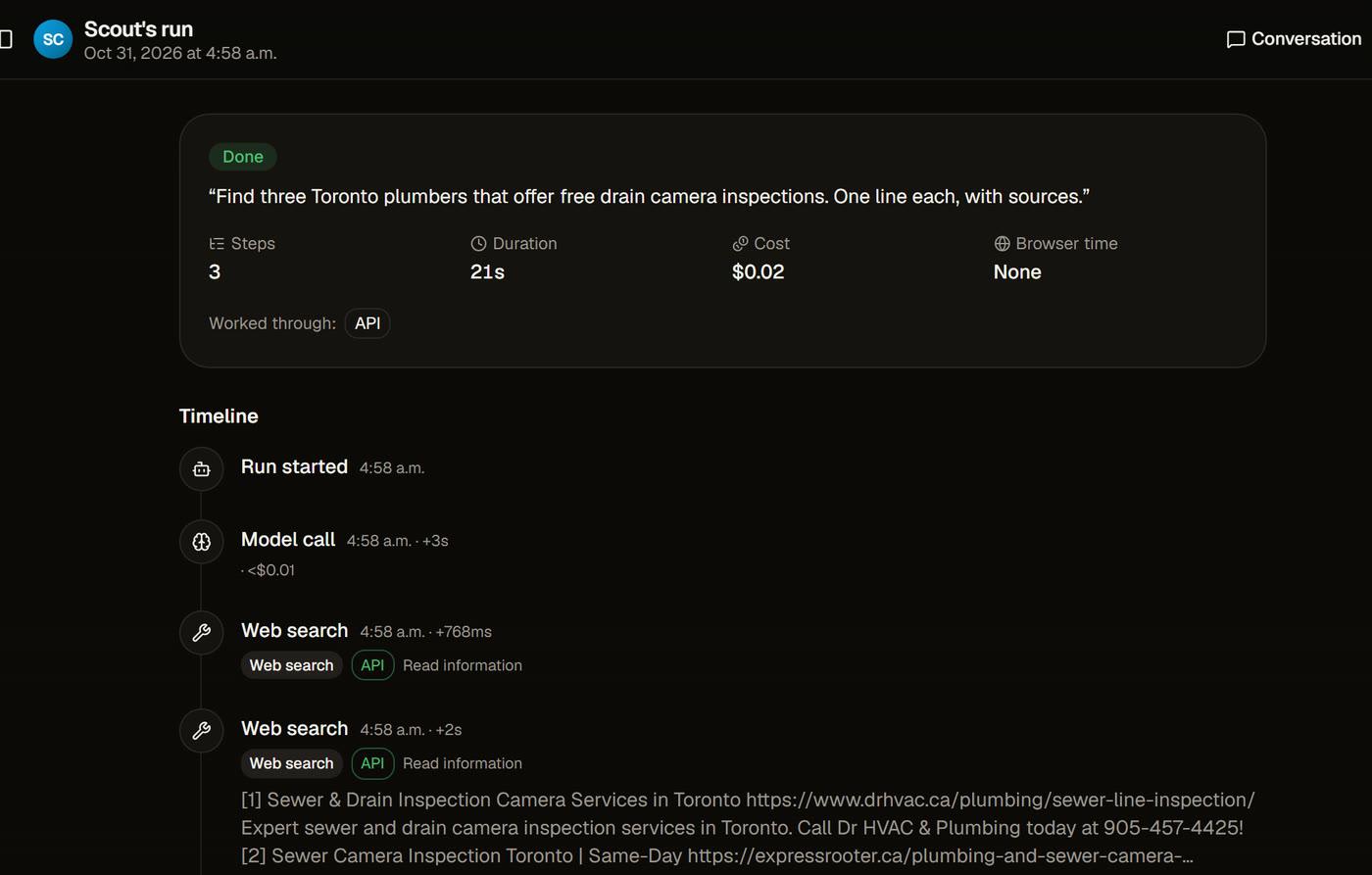This screenshot has width=1372, height=875.
Task: Click the API tag in the +768ms Web search step
Action: tap(372, 665)
